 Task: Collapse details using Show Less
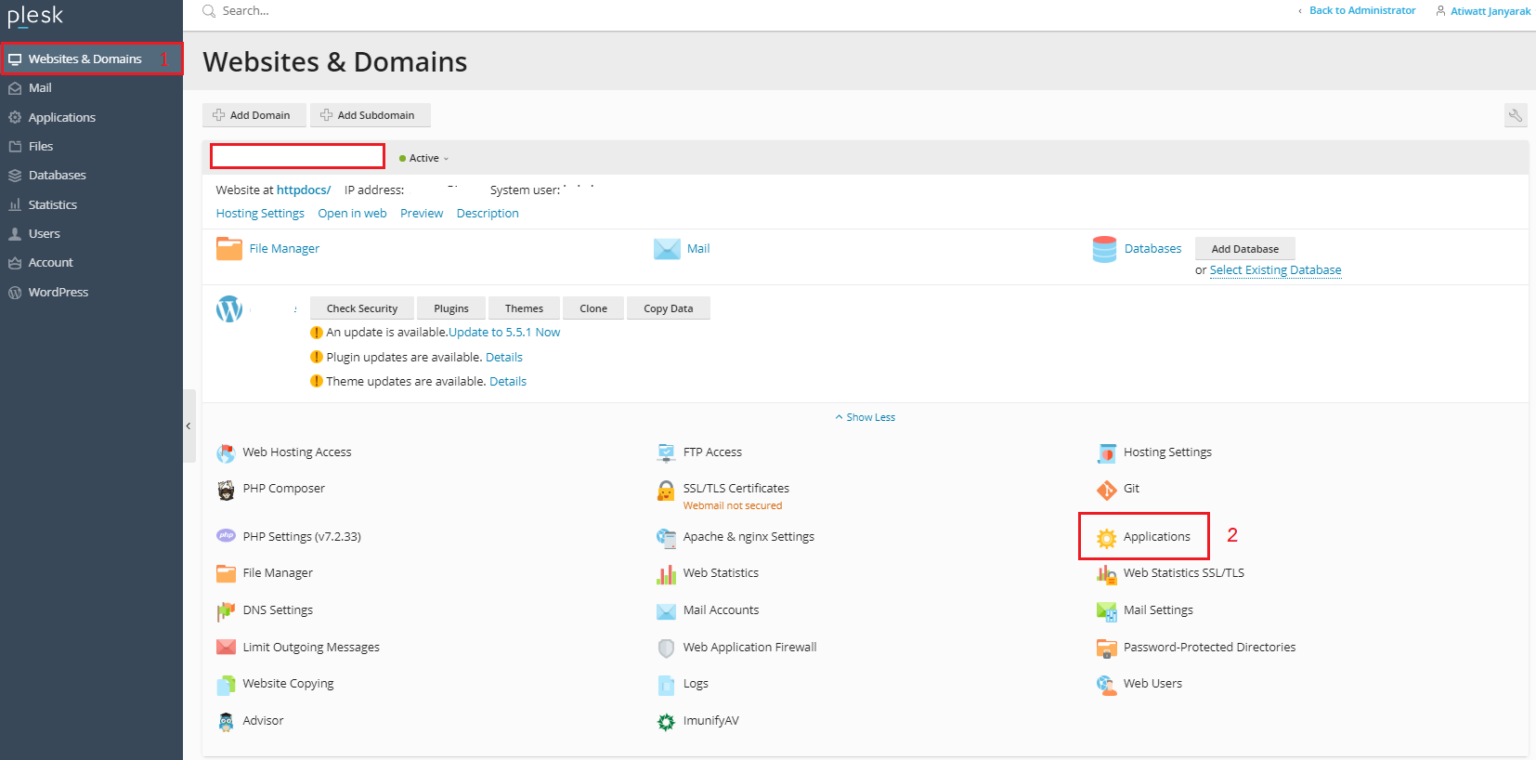[864, 416]
